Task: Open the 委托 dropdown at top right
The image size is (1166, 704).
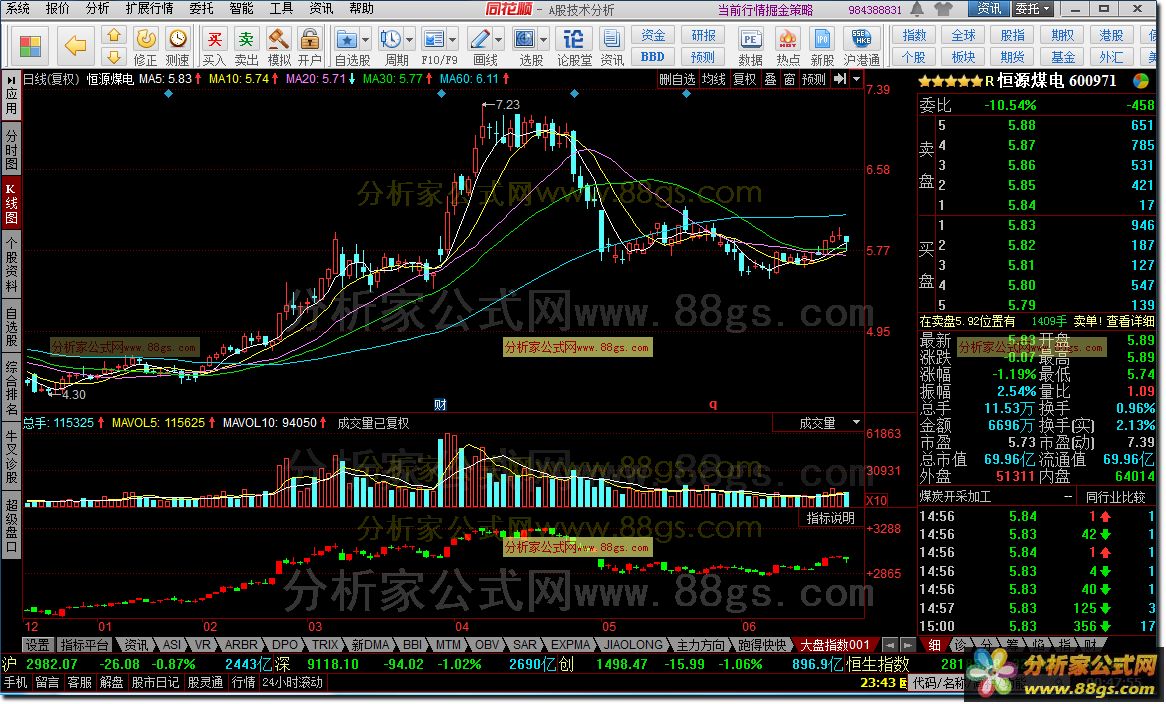Action: click(1034, 9)
